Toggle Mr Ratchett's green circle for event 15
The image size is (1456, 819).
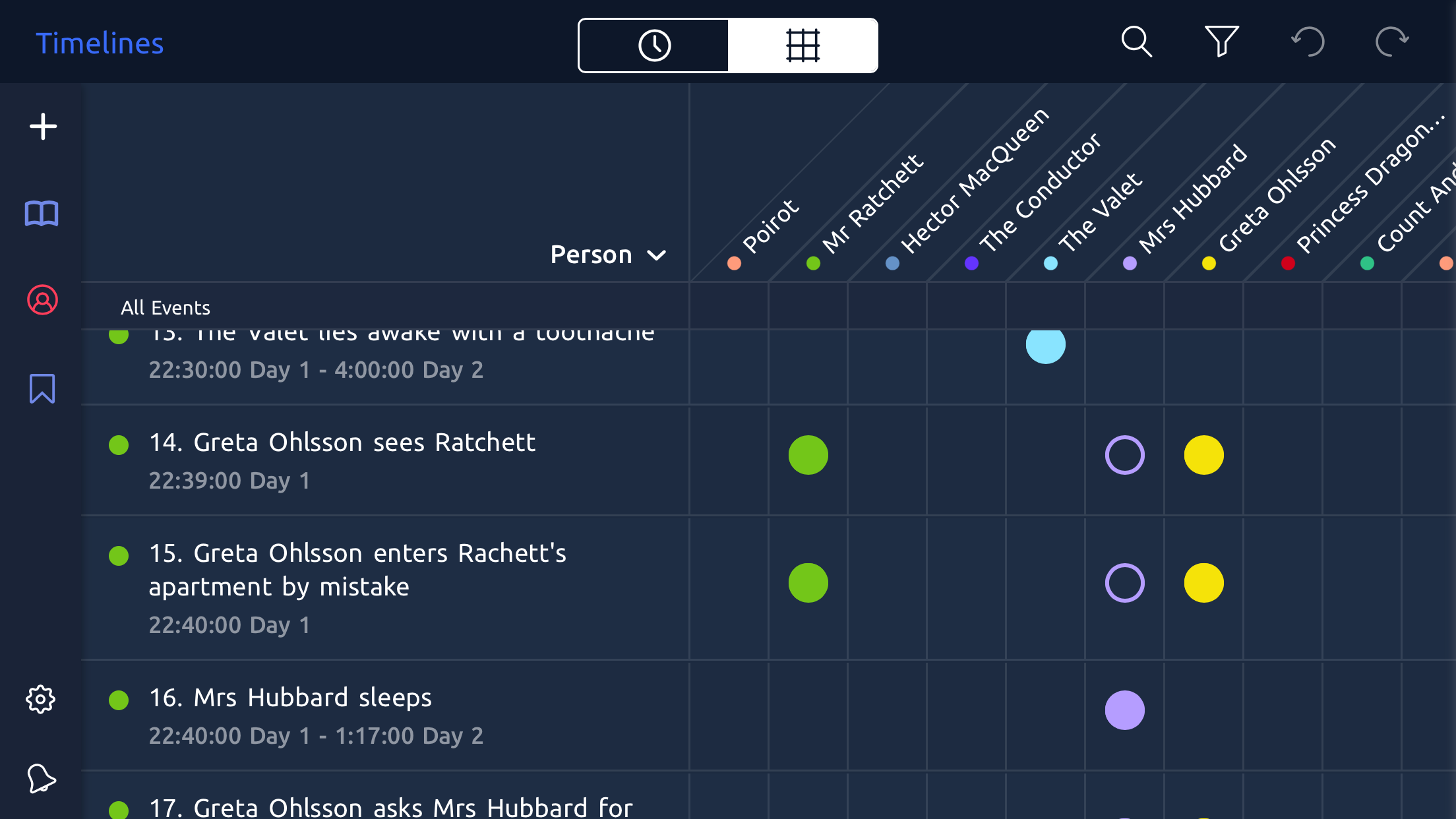coord(808,583)
